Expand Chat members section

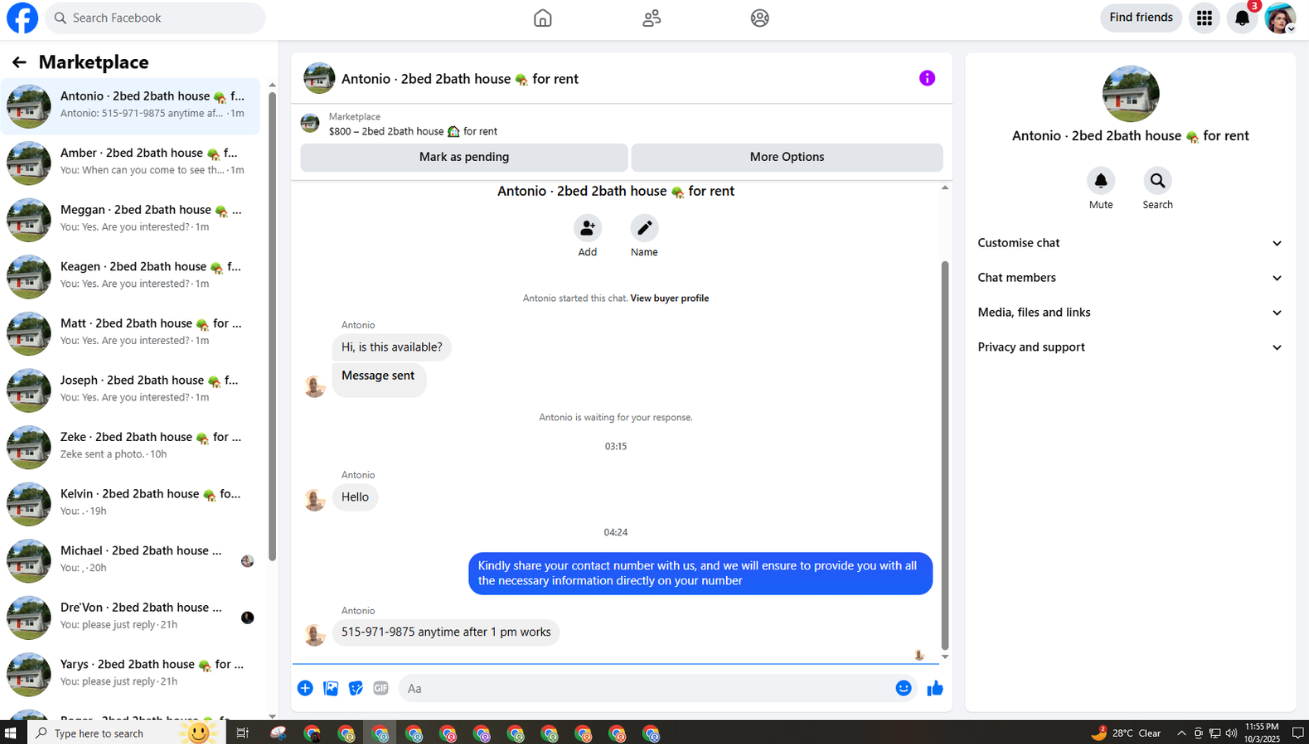click(x=1130, y=278)
